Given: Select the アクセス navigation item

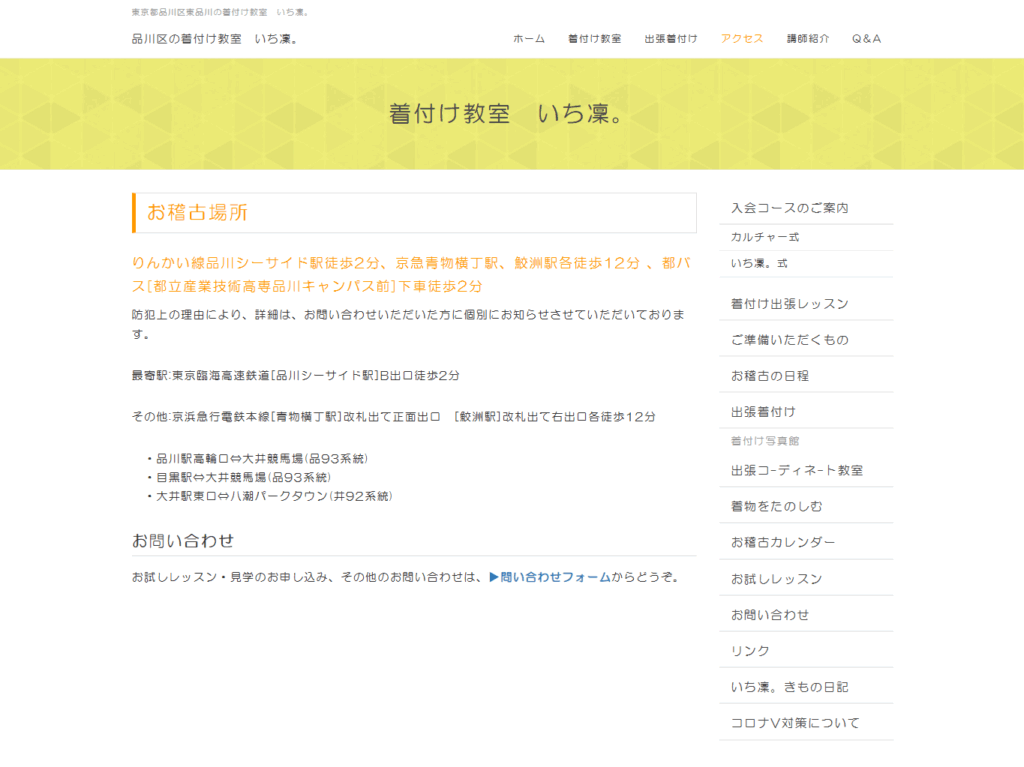Looking at the screenshot, I should [x=742, y=39].
